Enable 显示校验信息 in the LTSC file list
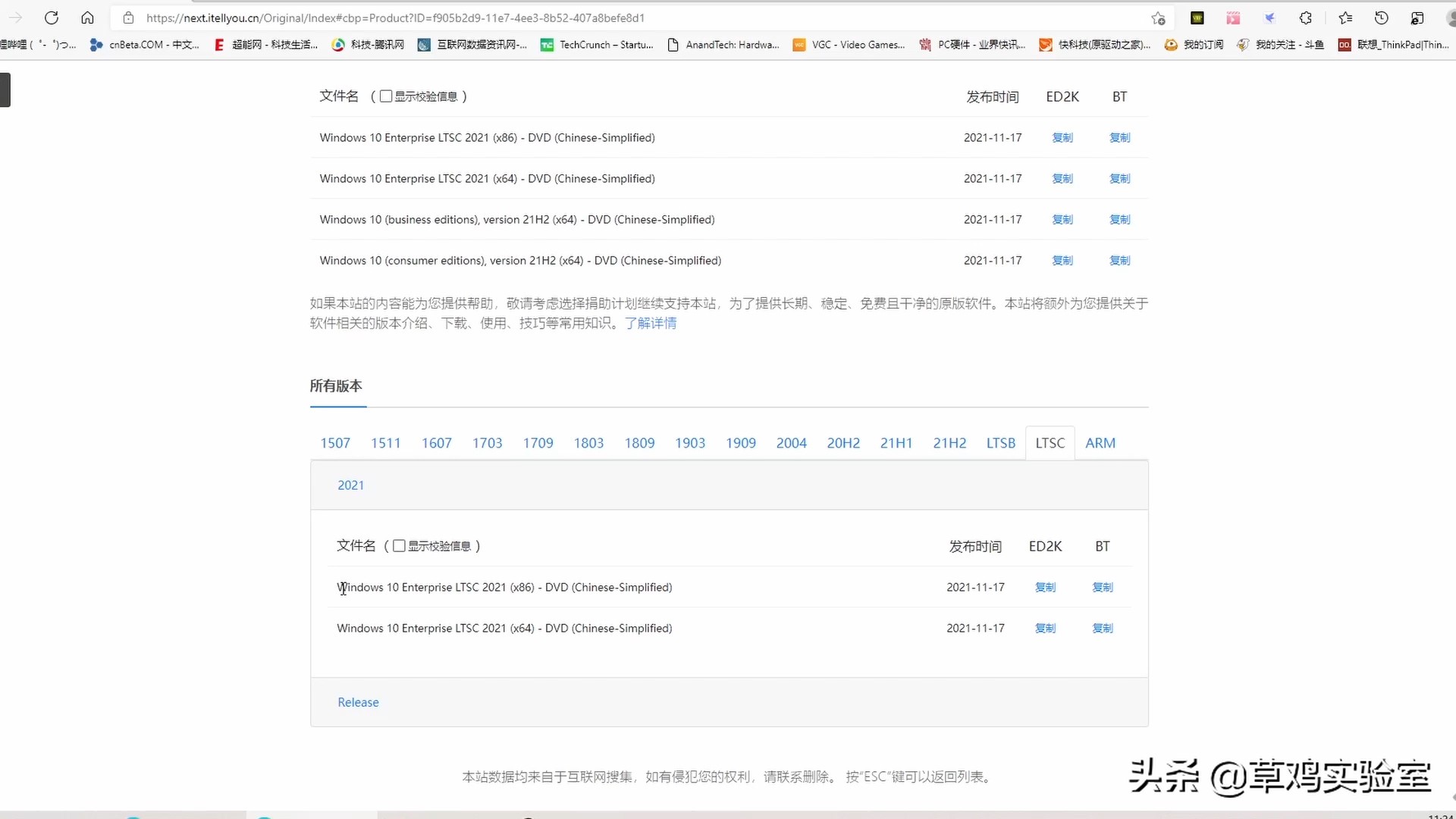1456x819 pixels. click(399, 545)
